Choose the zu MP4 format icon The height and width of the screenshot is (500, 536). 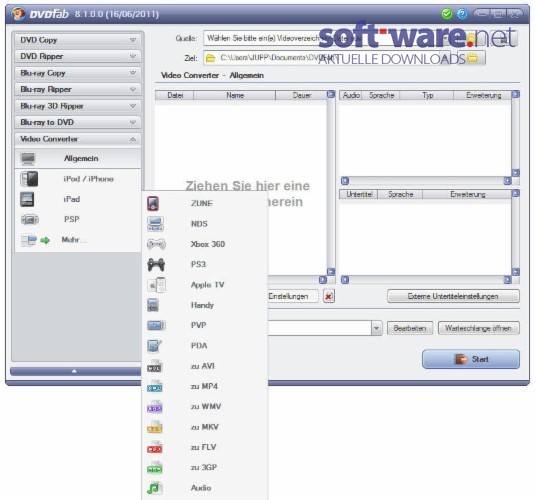[x=155, y=386]
